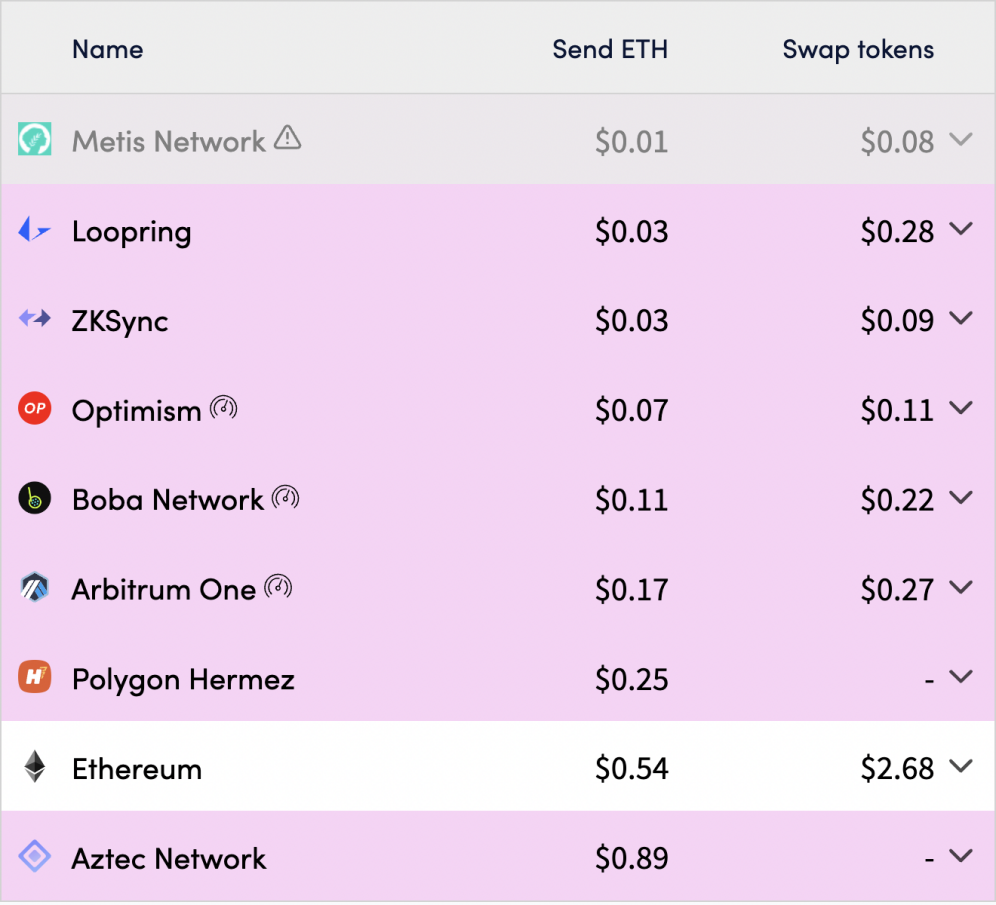The width and height of the screenshot is (996, 905).
Task: Click the Boba Network name
Action: 168,498
